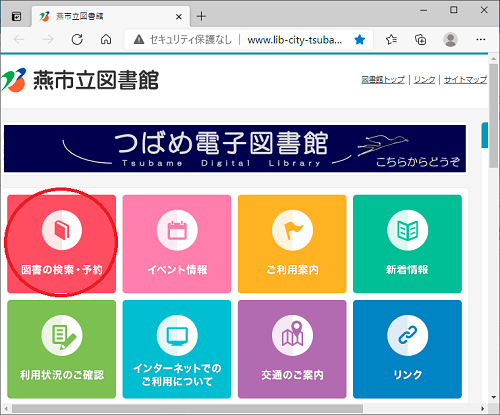Viewport: 500px width, 415px height.
Task: Go to the browser home page
Action: 106,40
